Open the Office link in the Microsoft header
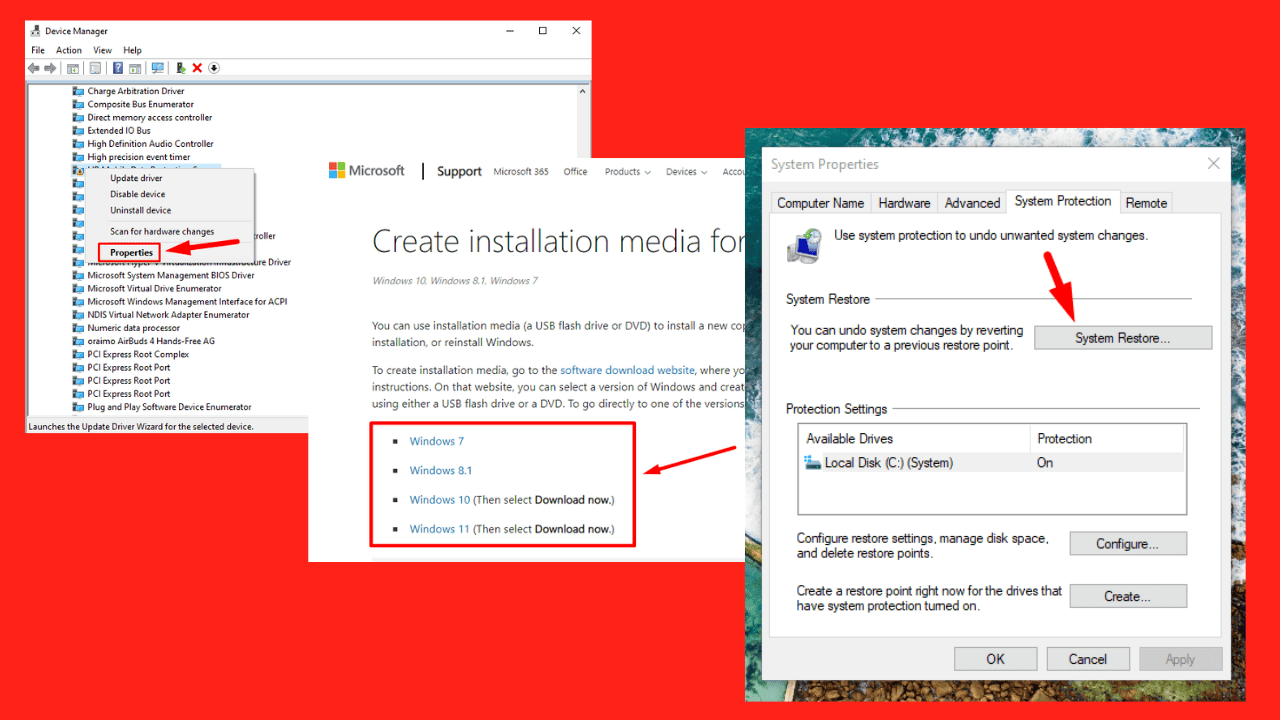Viewport: 1280px width, 720px height. [x=575, y=172]
